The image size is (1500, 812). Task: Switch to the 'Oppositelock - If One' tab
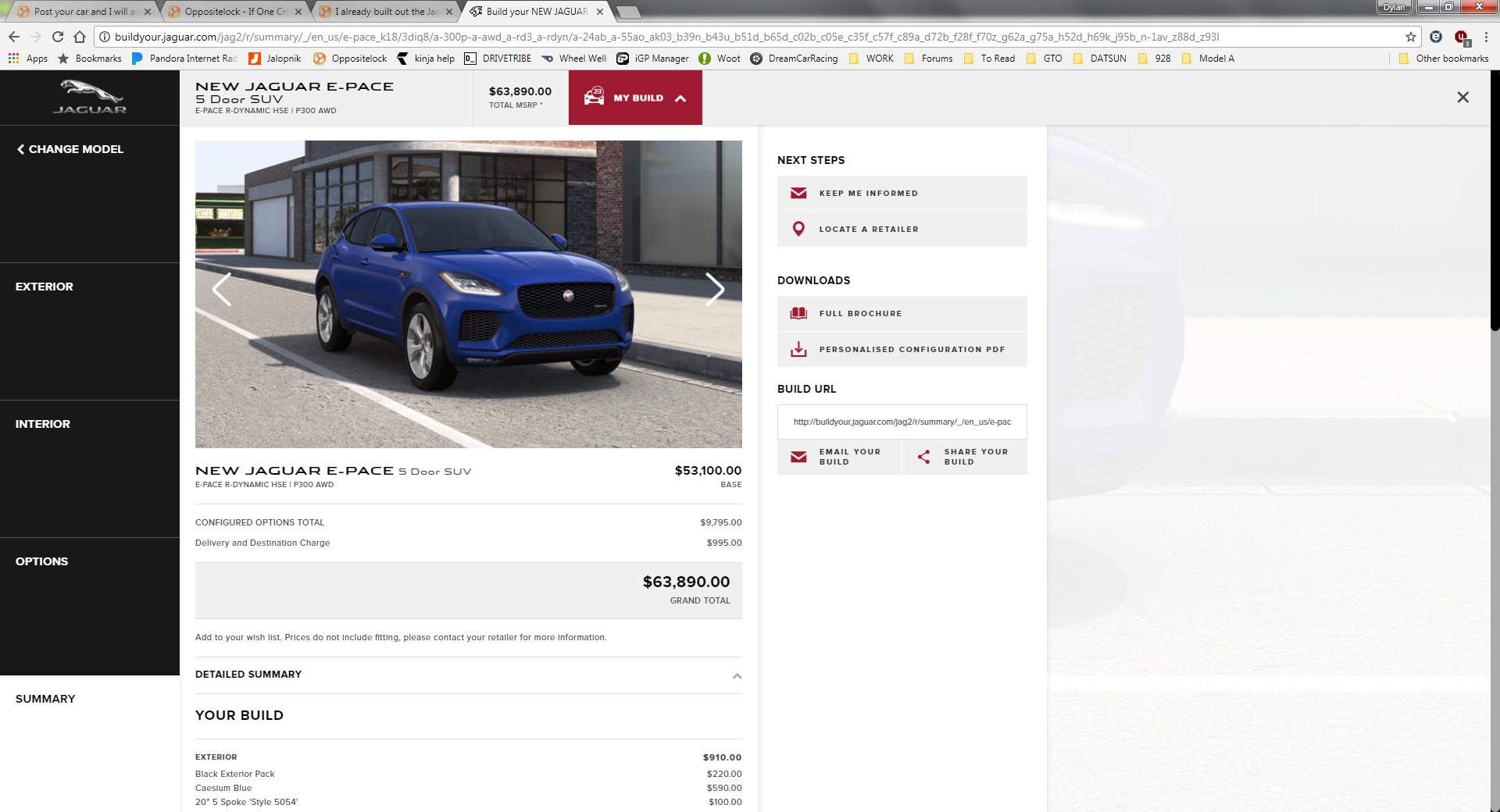235,12
